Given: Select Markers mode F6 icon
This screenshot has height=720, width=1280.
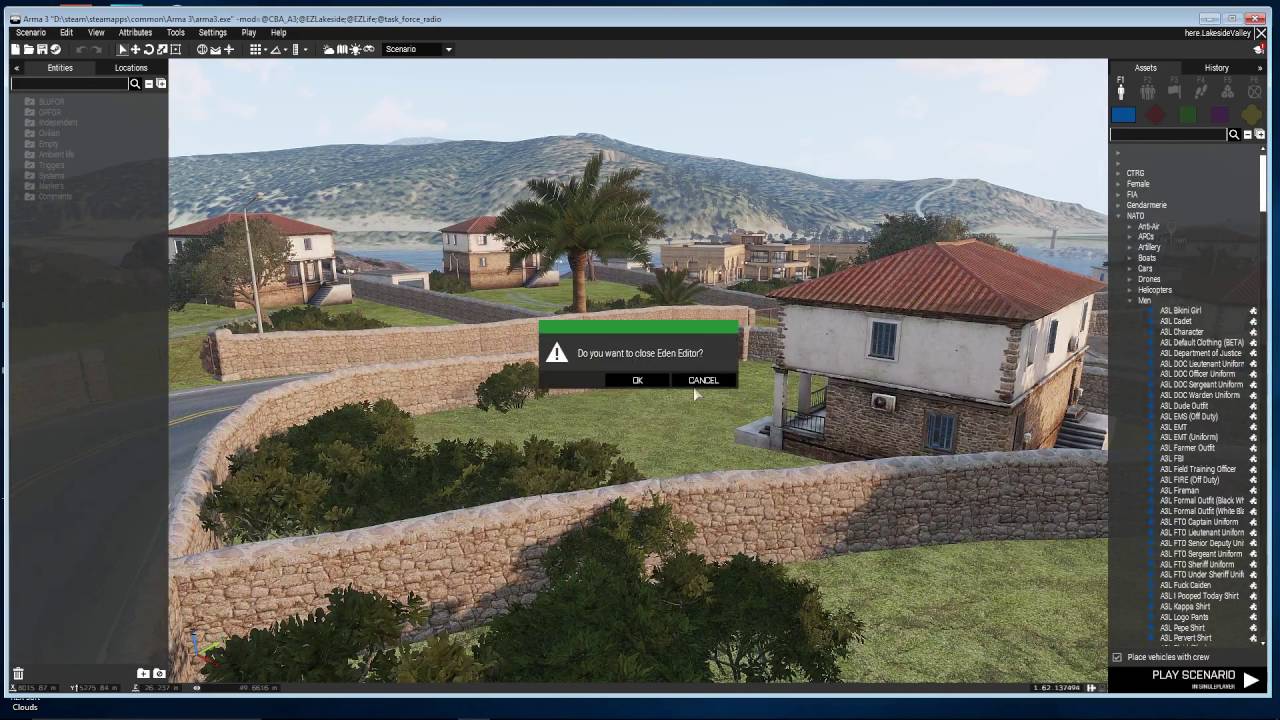Looking at the screenshot, I should click(x=1254, y=91).
